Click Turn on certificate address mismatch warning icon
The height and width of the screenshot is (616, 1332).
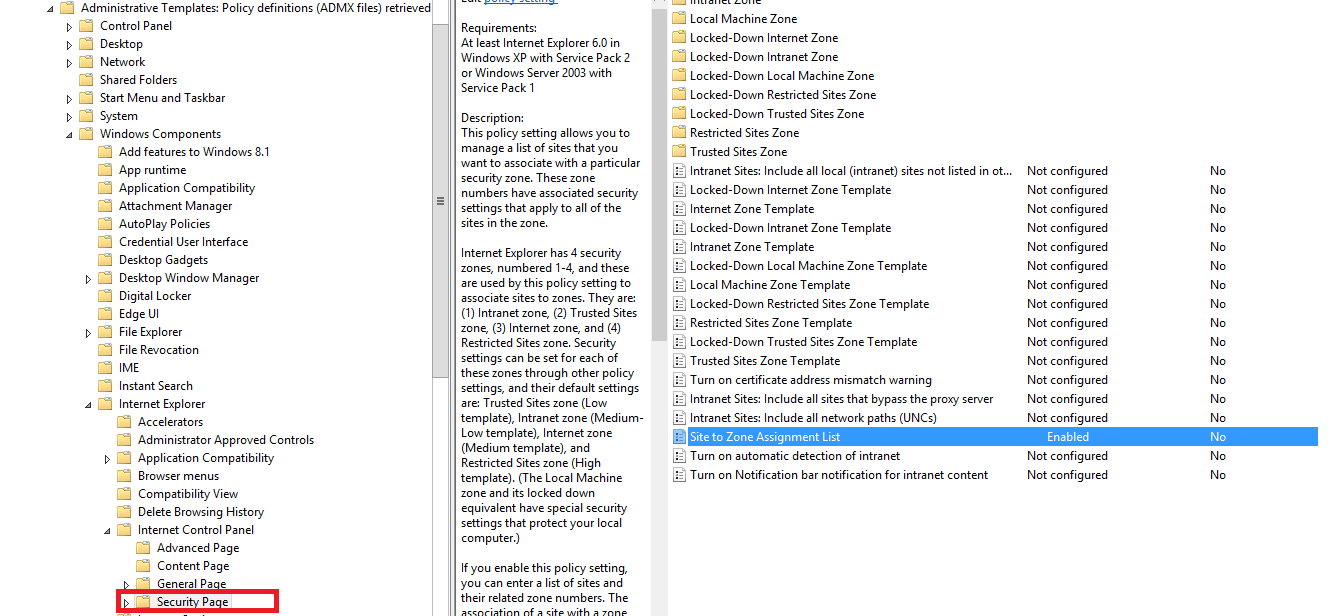click(x=680, y=380)
